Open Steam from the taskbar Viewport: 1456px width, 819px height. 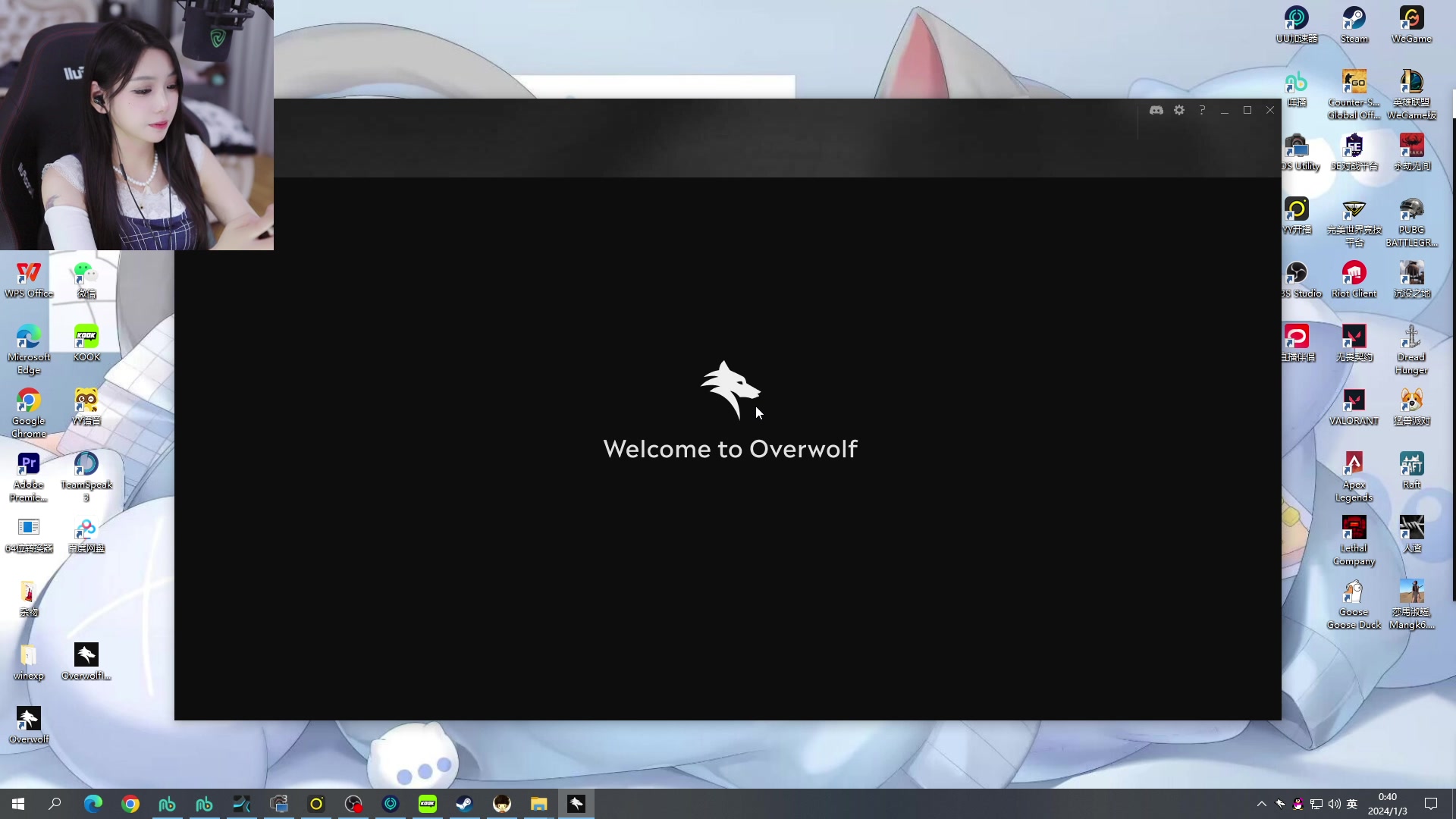465,804
